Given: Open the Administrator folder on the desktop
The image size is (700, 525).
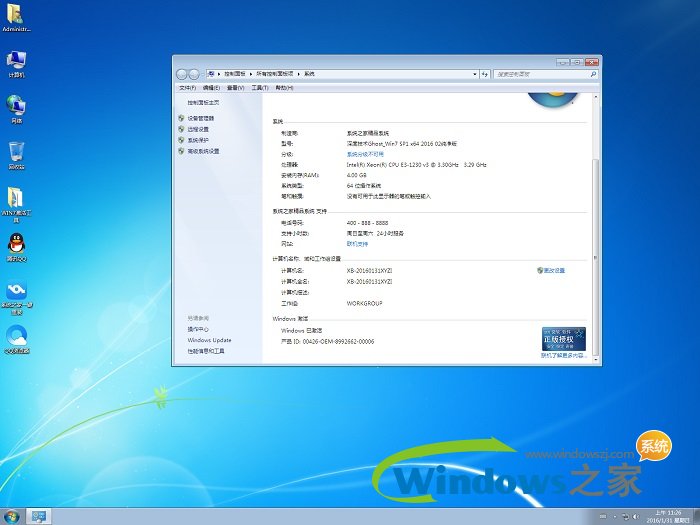Looking at the screenshot, I should coord(16,17).
